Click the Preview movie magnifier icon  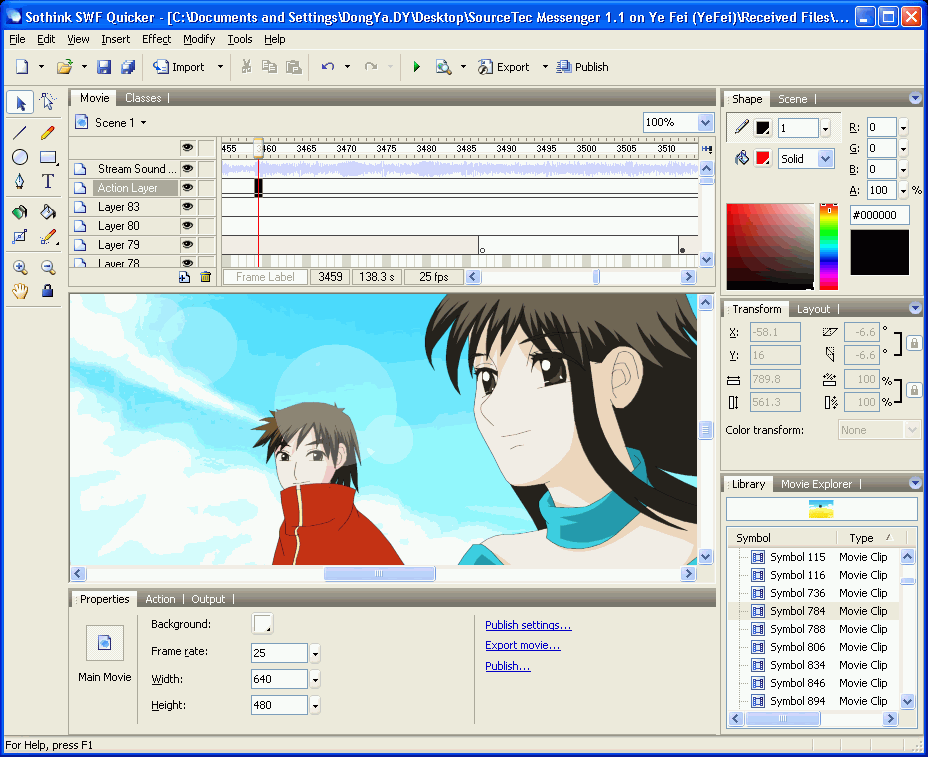(443, 67)
